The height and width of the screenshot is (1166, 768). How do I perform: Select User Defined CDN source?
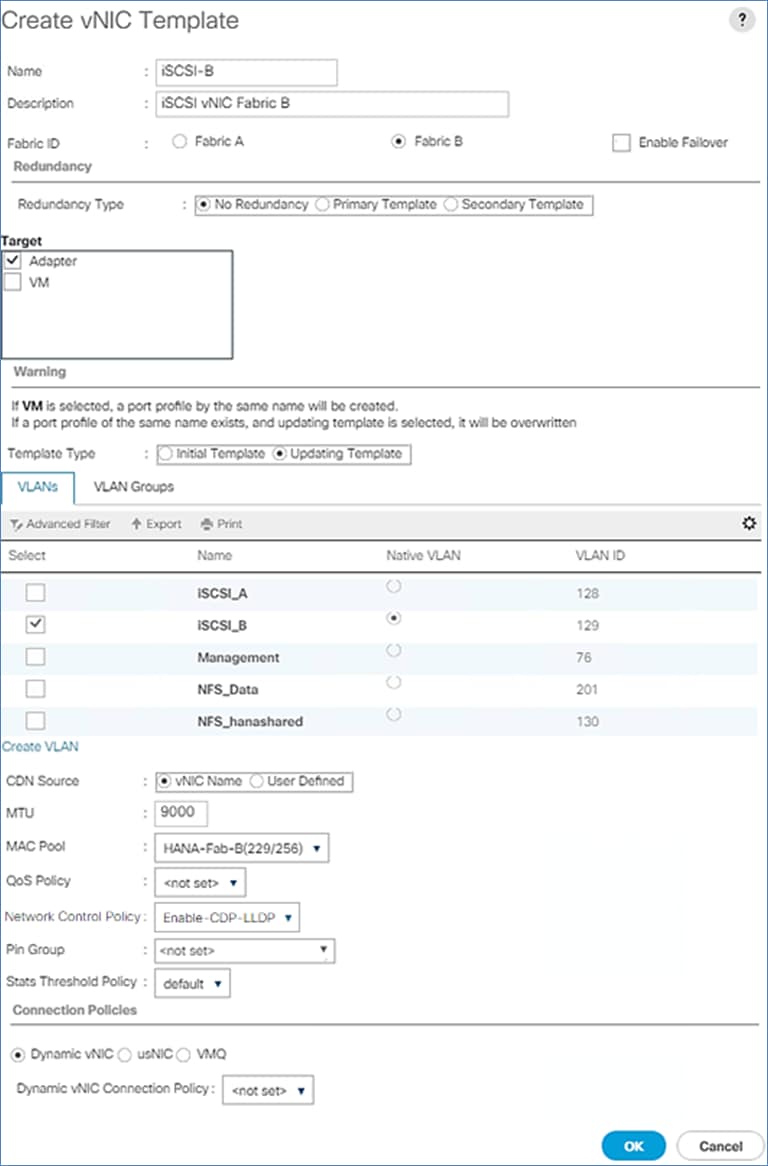click(x=256, y=782)
